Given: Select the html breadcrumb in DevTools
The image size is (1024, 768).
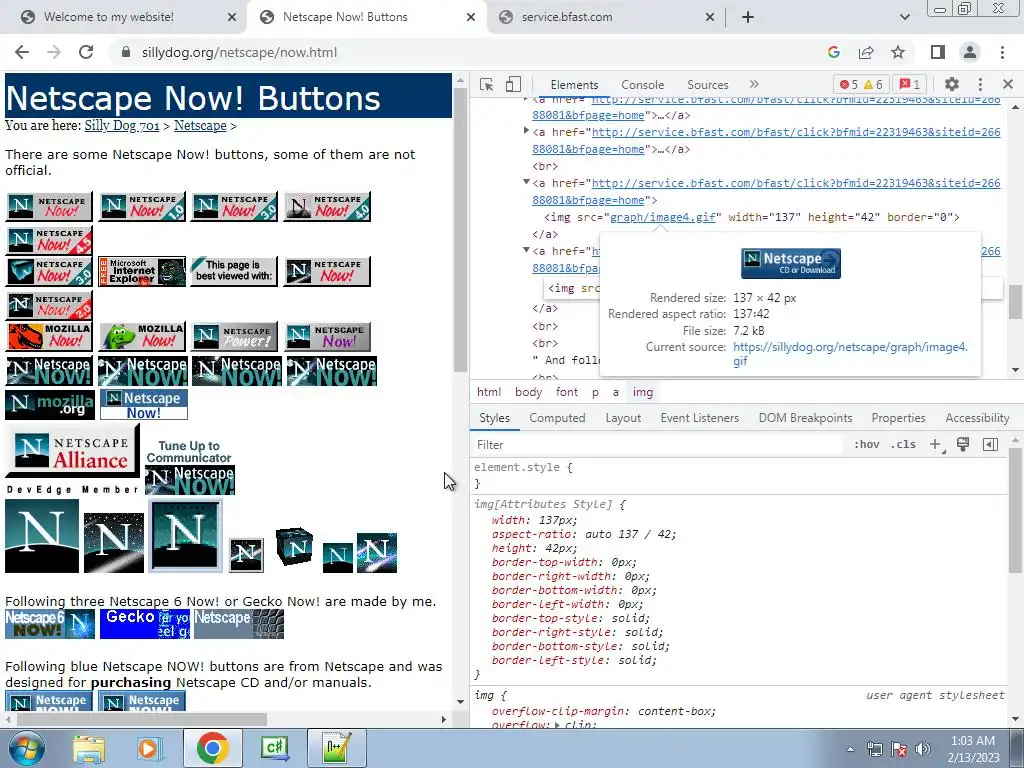Looking at the screenshot, I should 488,392.
